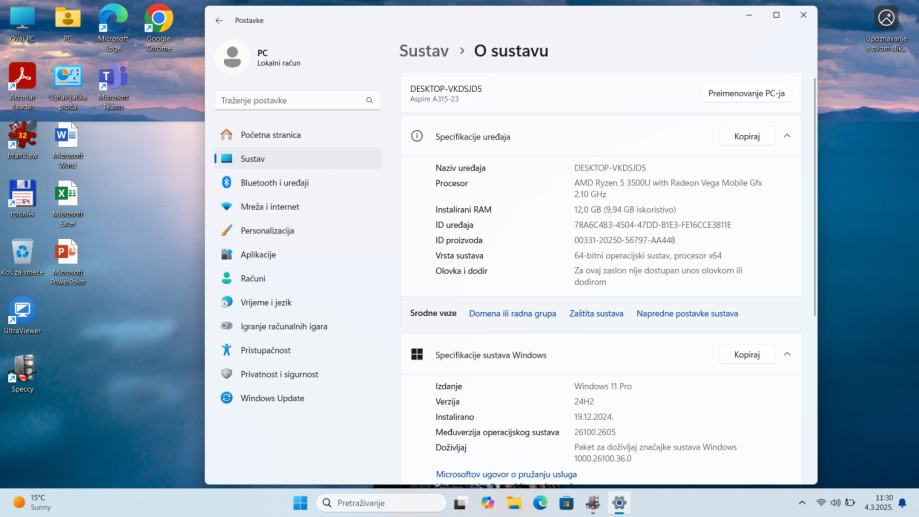Open Igranje računalnih igara section

click(x=283, y=326)
